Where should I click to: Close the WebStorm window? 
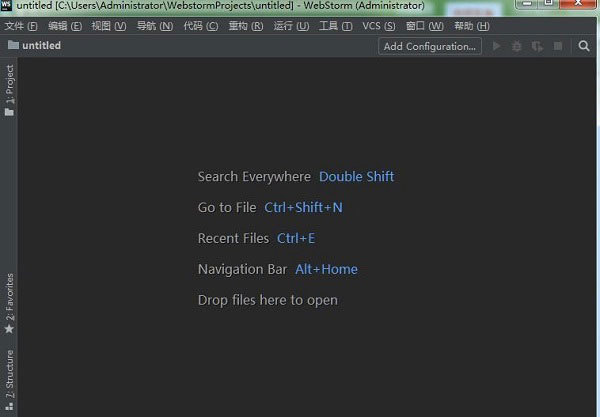[579, 3]
